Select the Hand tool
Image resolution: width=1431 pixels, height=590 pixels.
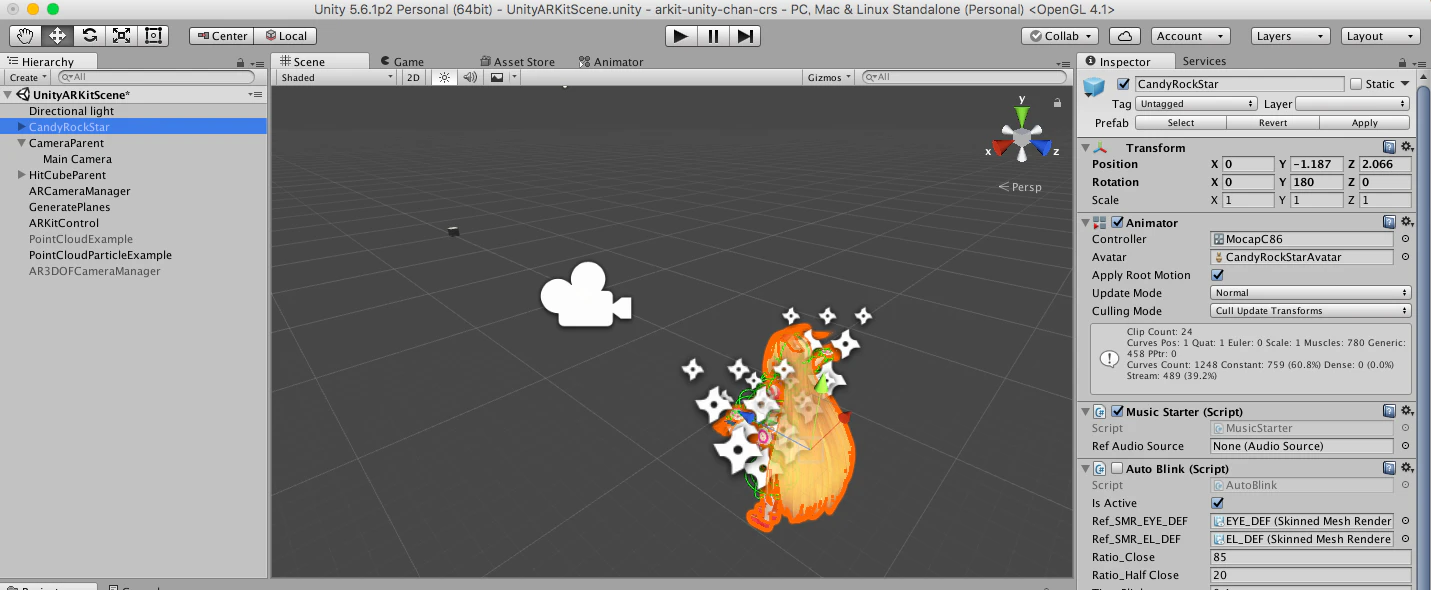click(x=25, y=36)
